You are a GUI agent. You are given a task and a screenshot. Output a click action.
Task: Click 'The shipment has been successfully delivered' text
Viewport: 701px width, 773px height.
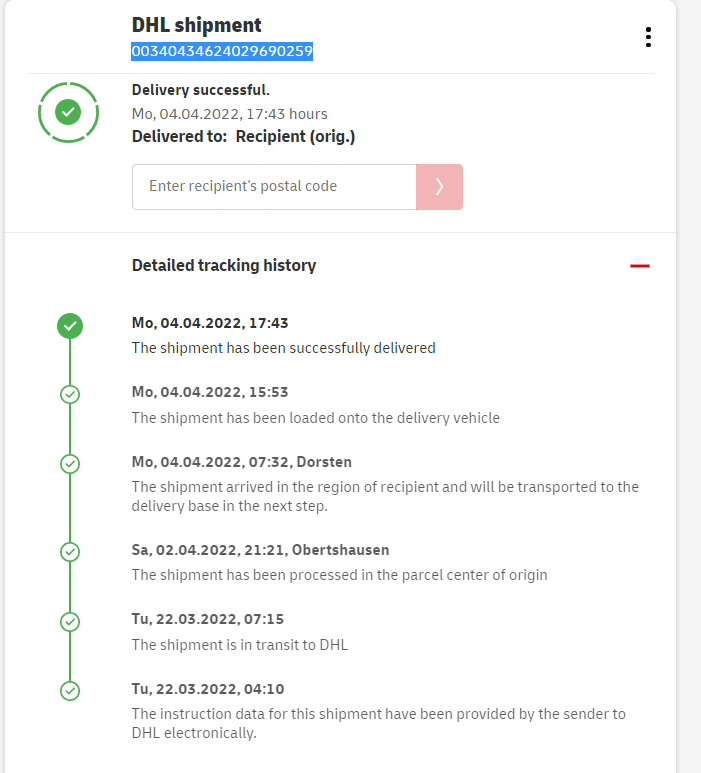[x=283, y=348]
